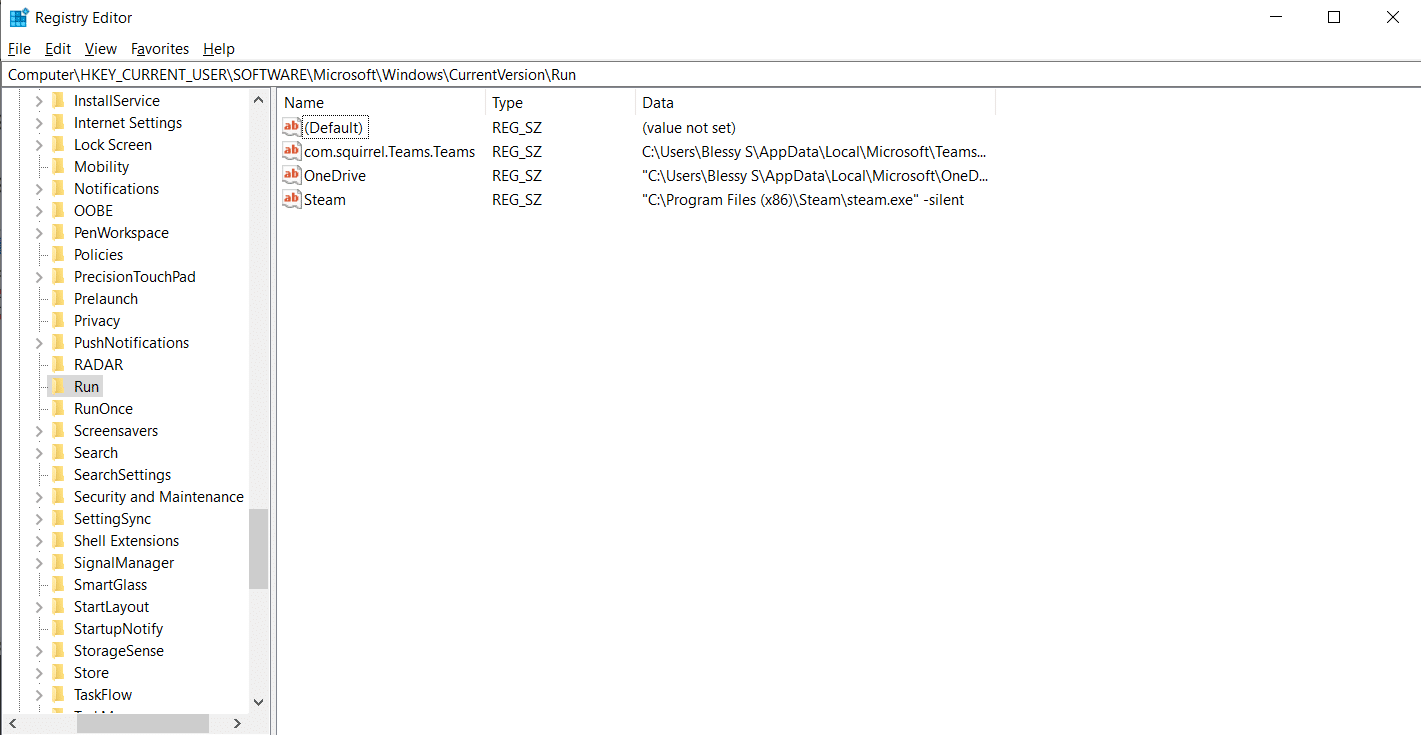Select the Steam value name
1421x735 pixels.
tap(325, 200)
